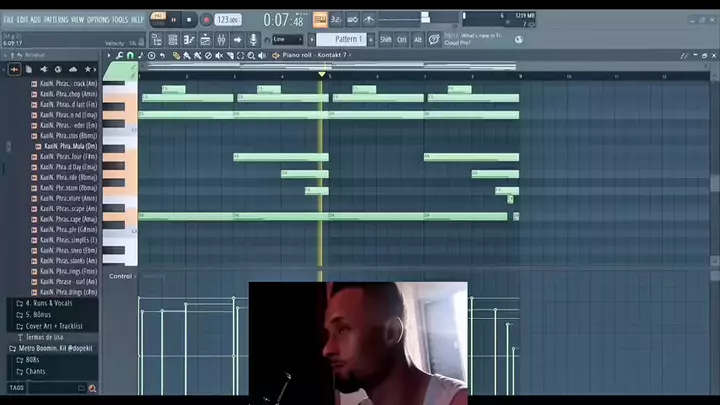Expand the arrow left of Pattern 1

coord(312,39)
